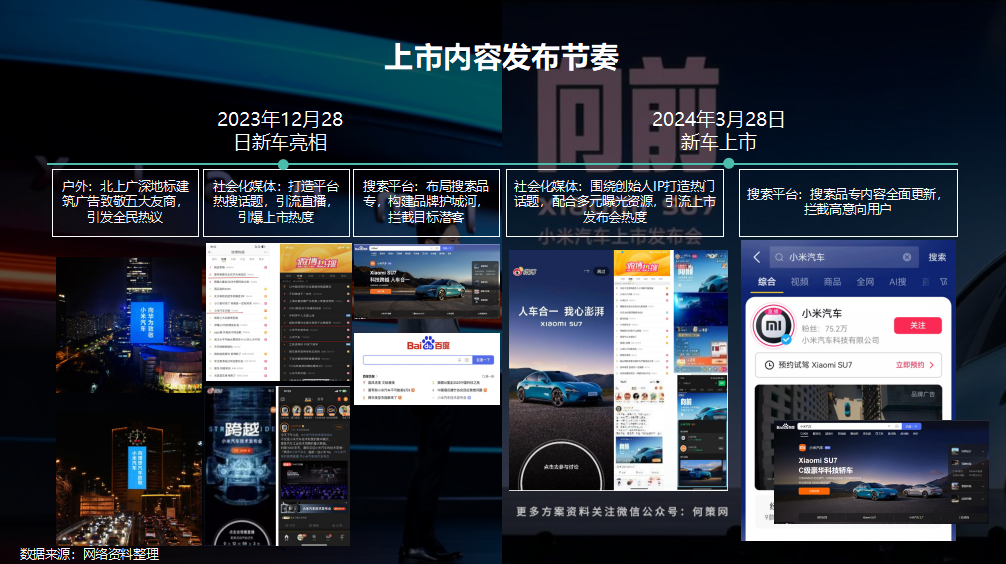The image size is (1006, 564).
Task: Clear the 小米汽车 search text with the X icon
Action: point(907,257)
